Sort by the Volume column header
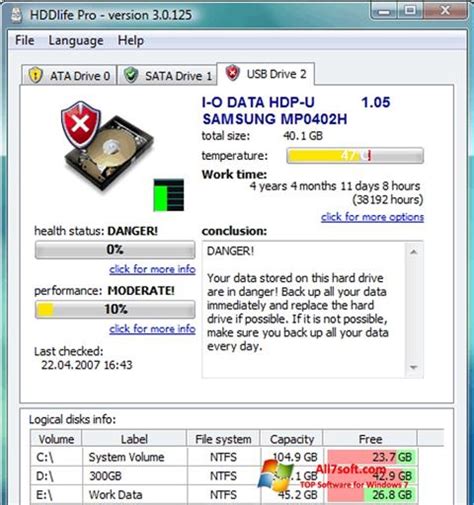The width and height of the screenshot is (474, 505). [56, 439]
